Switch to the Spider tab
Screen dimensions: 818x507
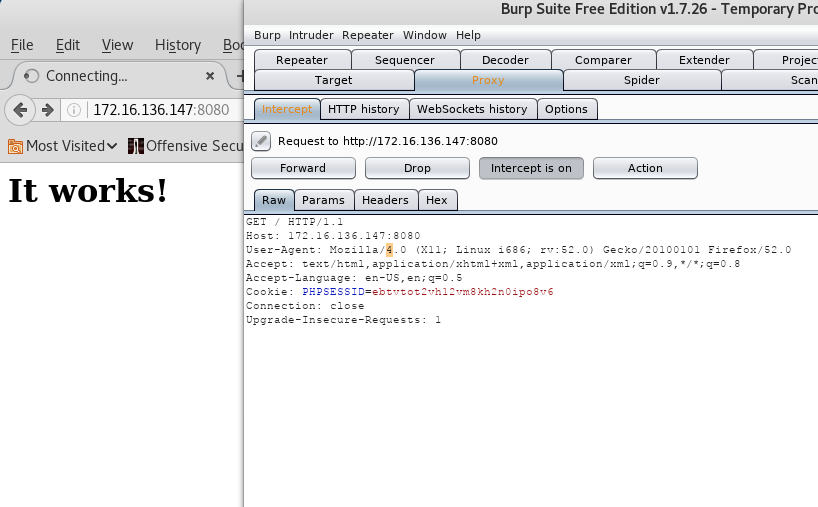(x=642, y=80)
